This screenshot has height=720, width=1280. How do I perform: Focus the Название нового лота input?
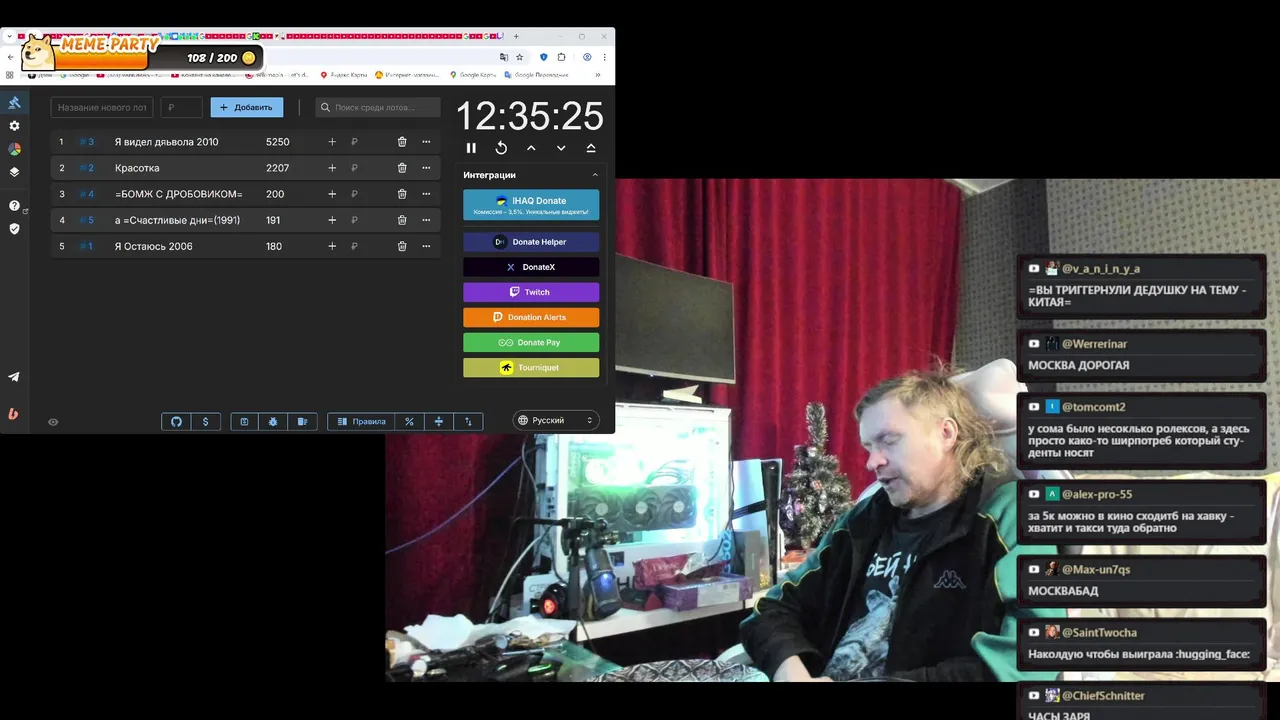102,107
